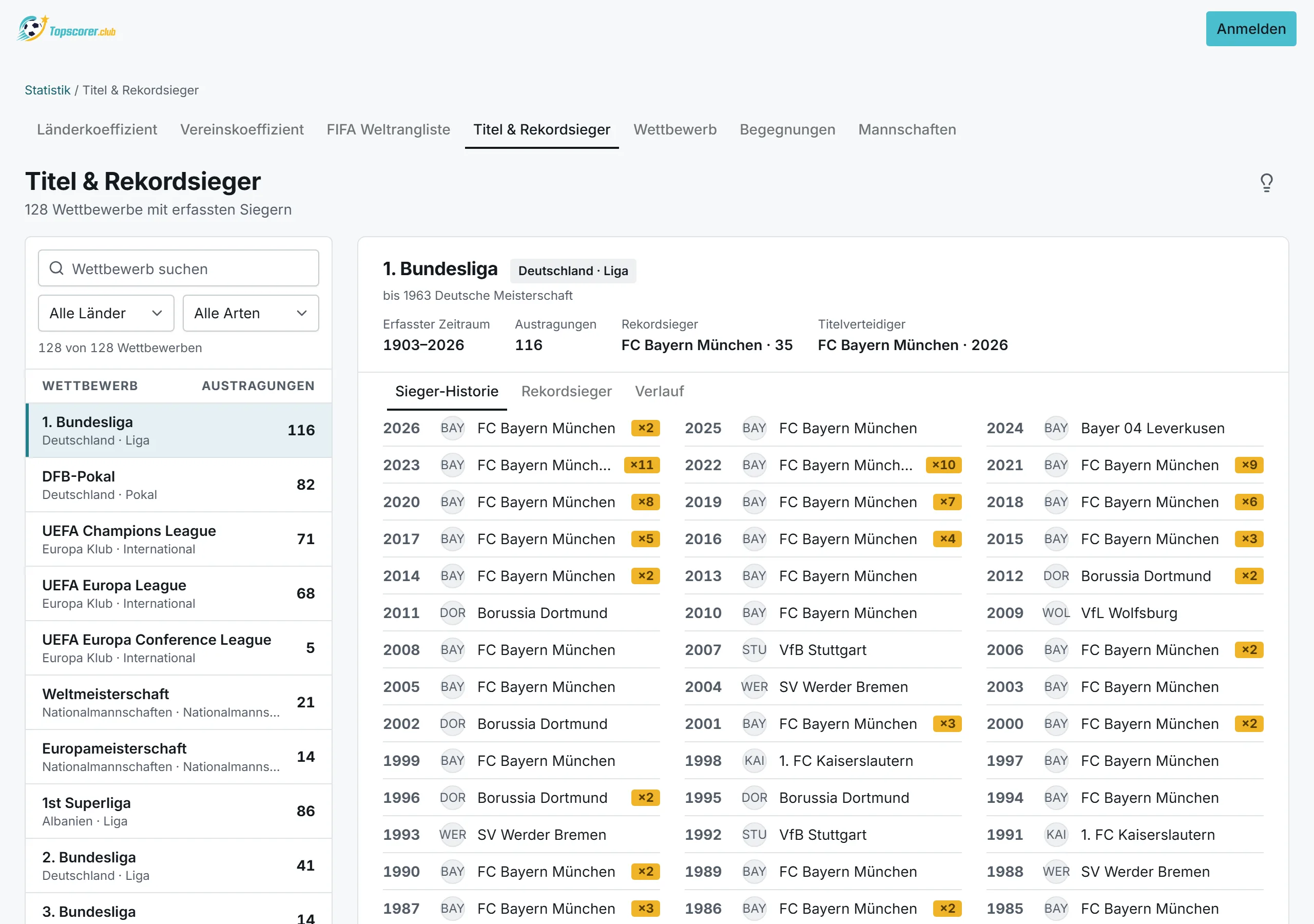Click the Anmelden button
Viewport: 1314px width, 924px height.
point(1250,29)
